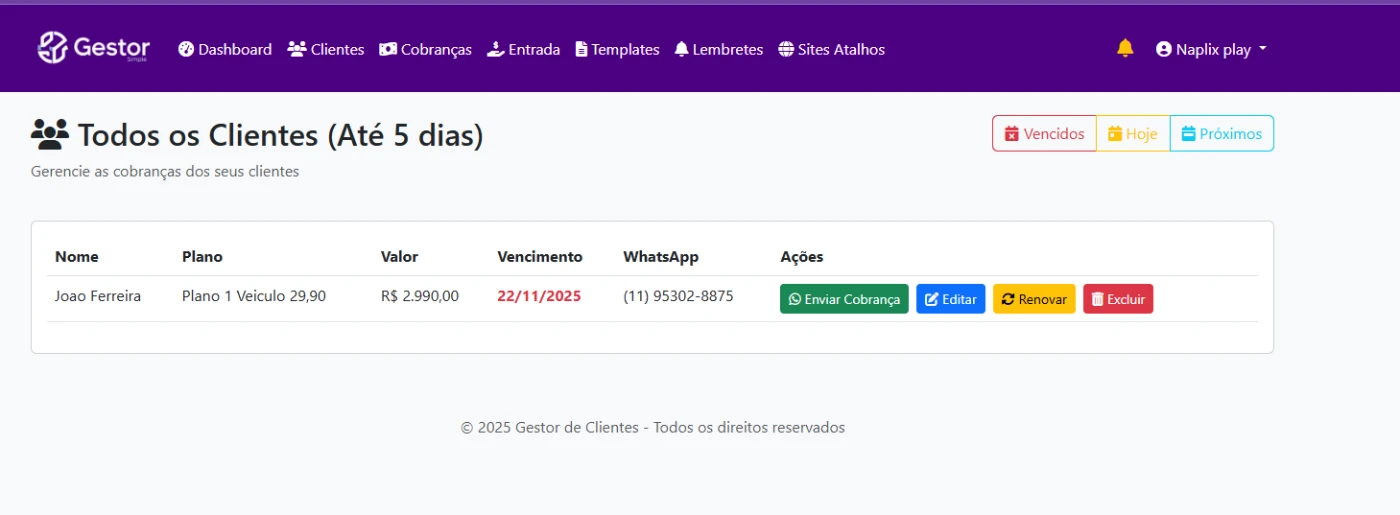Renew Joao Ferreira's plan

click(x=1034, y=299)
